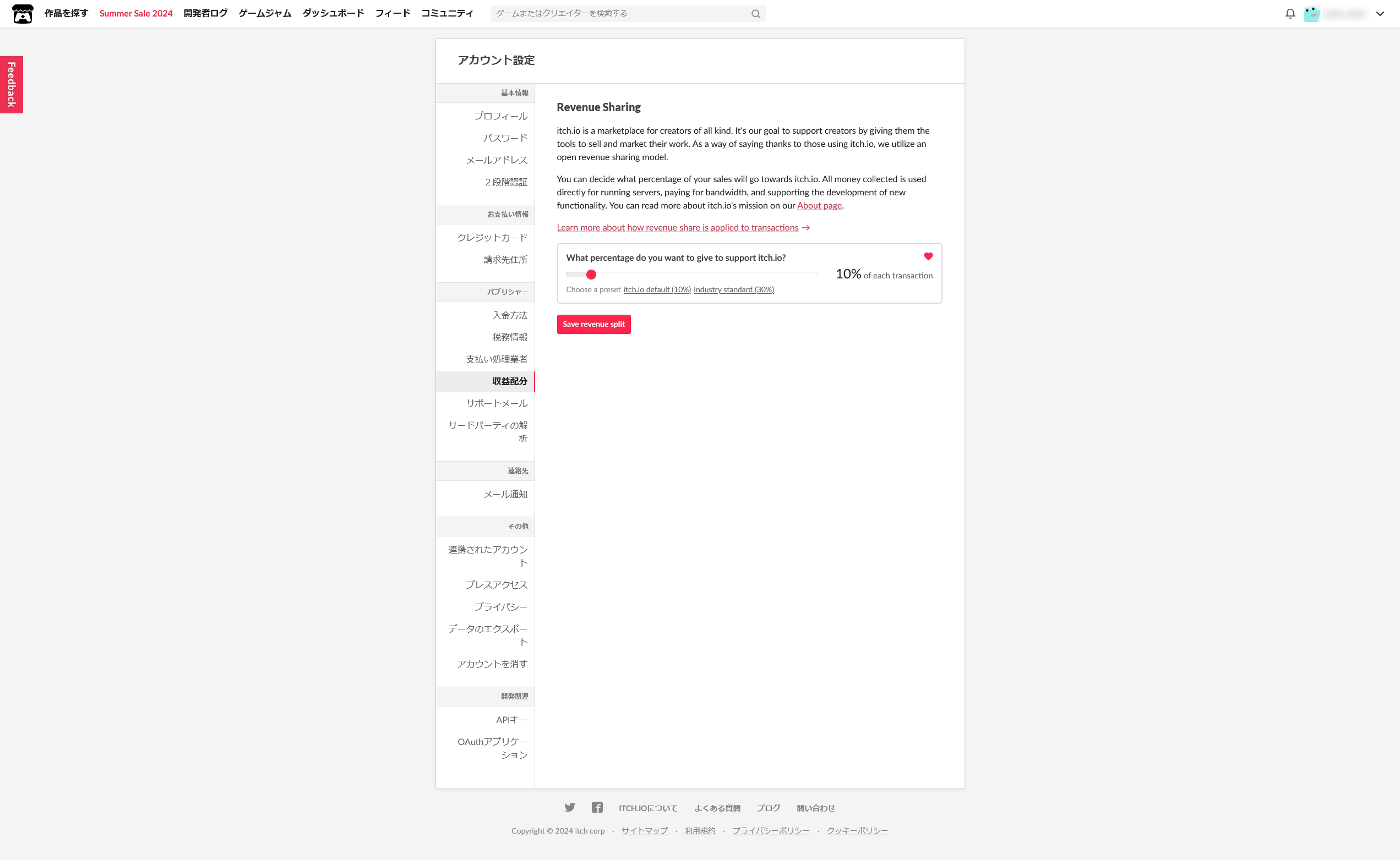Select the Industry standard (30%) preset
Screen dimensions: 1400x860
(x=733, y=289)
